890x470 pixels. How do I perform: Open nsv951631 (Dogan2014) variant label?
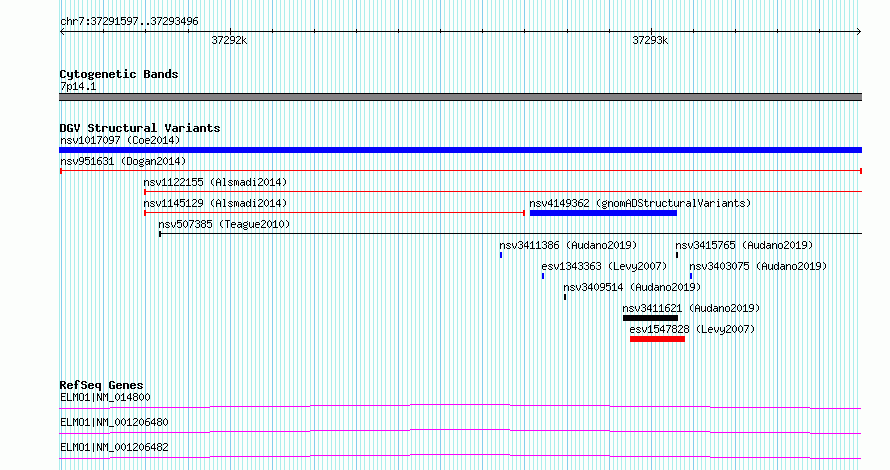(x=123, y=161)
